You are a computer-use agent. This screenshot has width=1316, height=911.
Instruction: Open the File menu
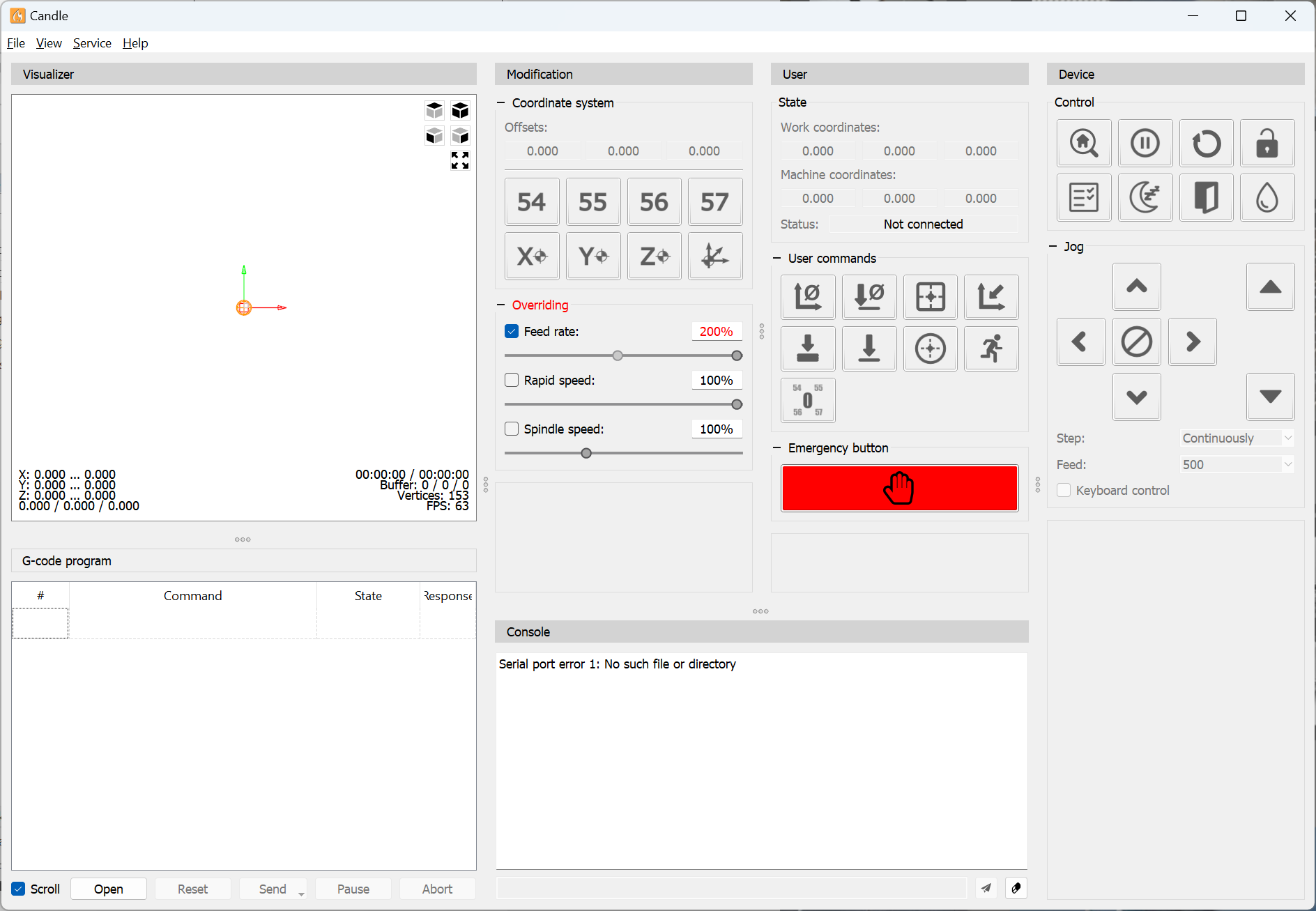pos(16,43)
